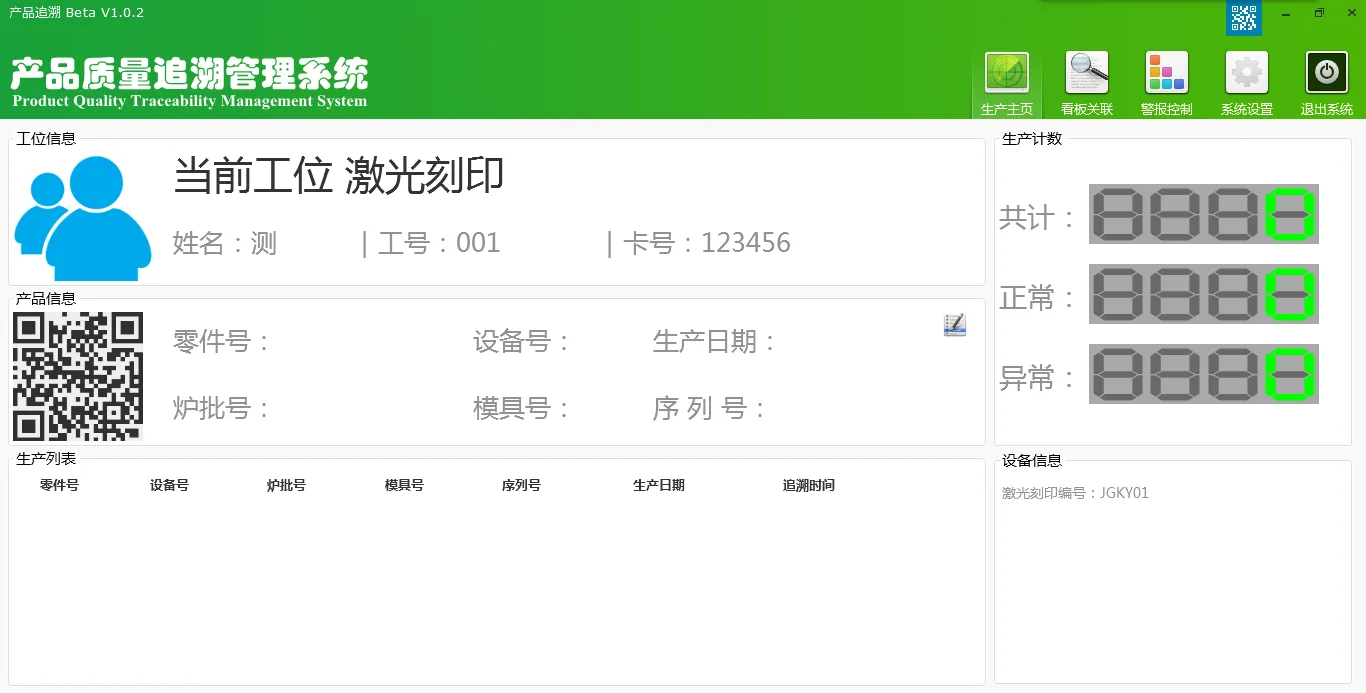Open the 生产主页 production home icon

tap(1006, 74)
